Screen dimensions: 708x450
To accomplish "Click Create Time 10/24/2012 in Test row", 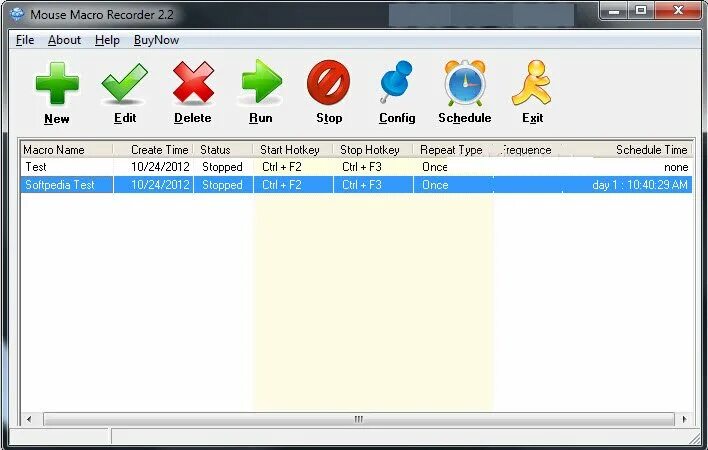I will [160, 167].
